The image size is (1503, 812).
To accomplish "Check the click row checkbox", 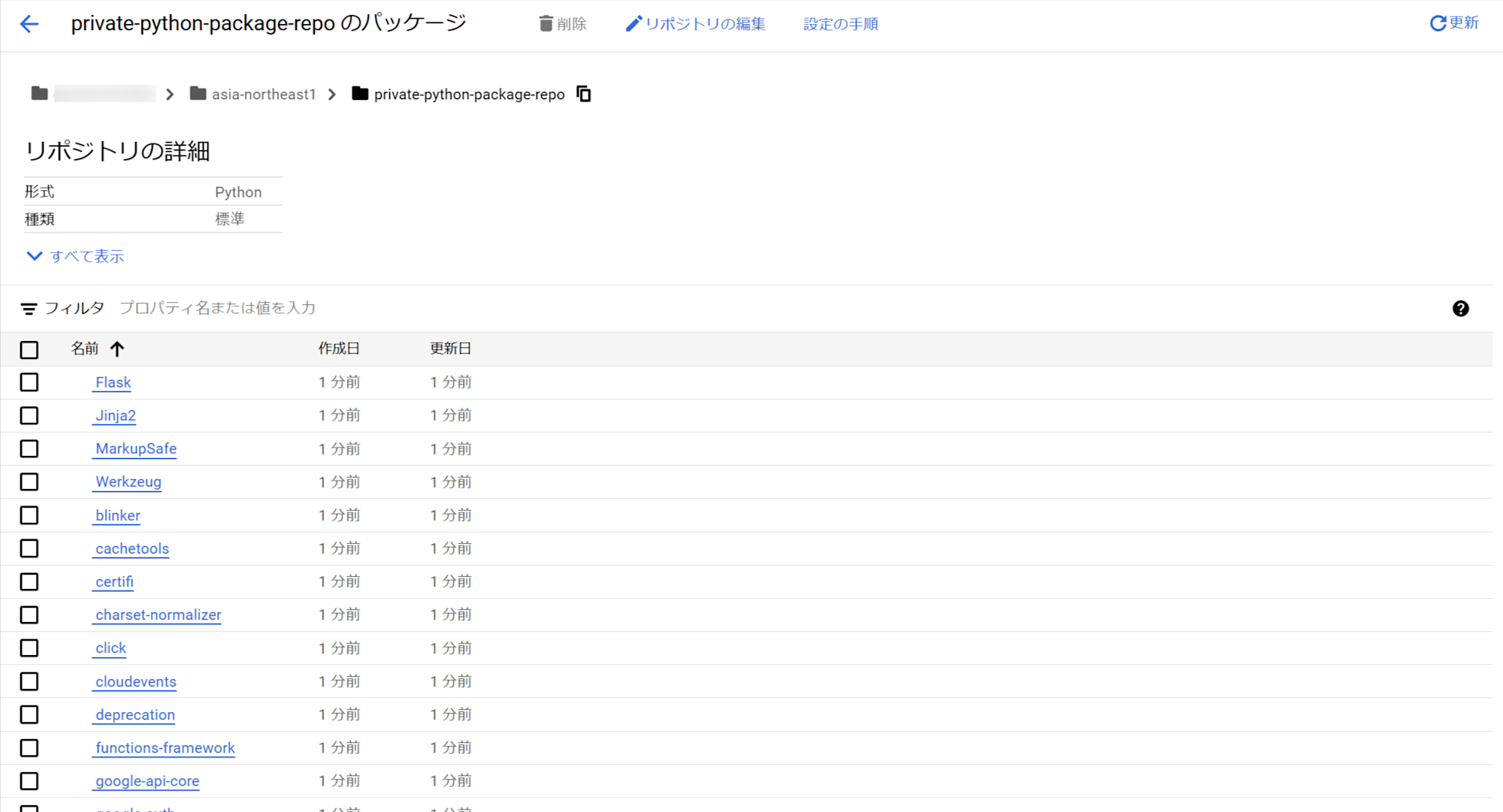I will coord(29,647).
